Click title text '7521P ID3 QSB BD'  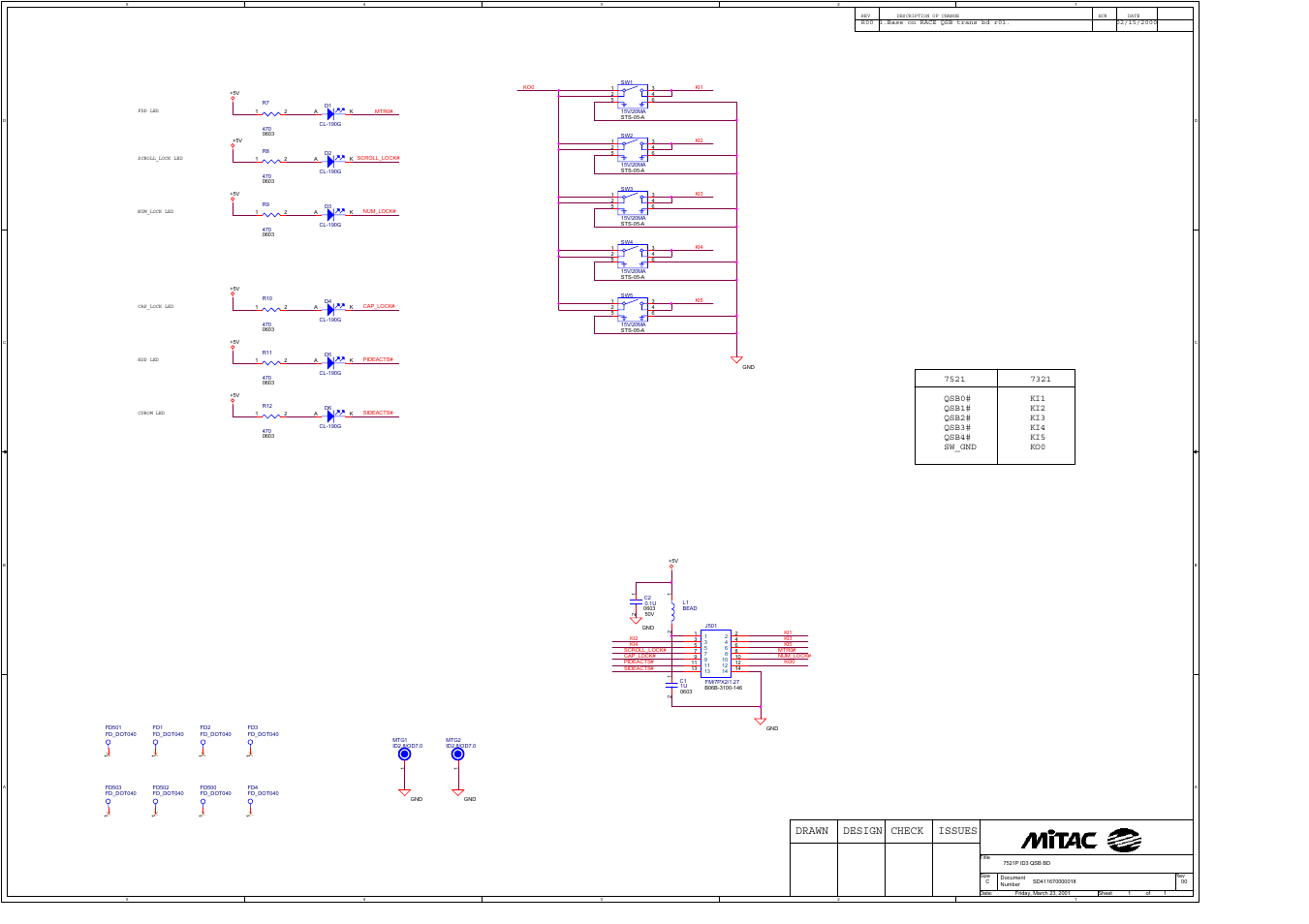[1027, 863]
